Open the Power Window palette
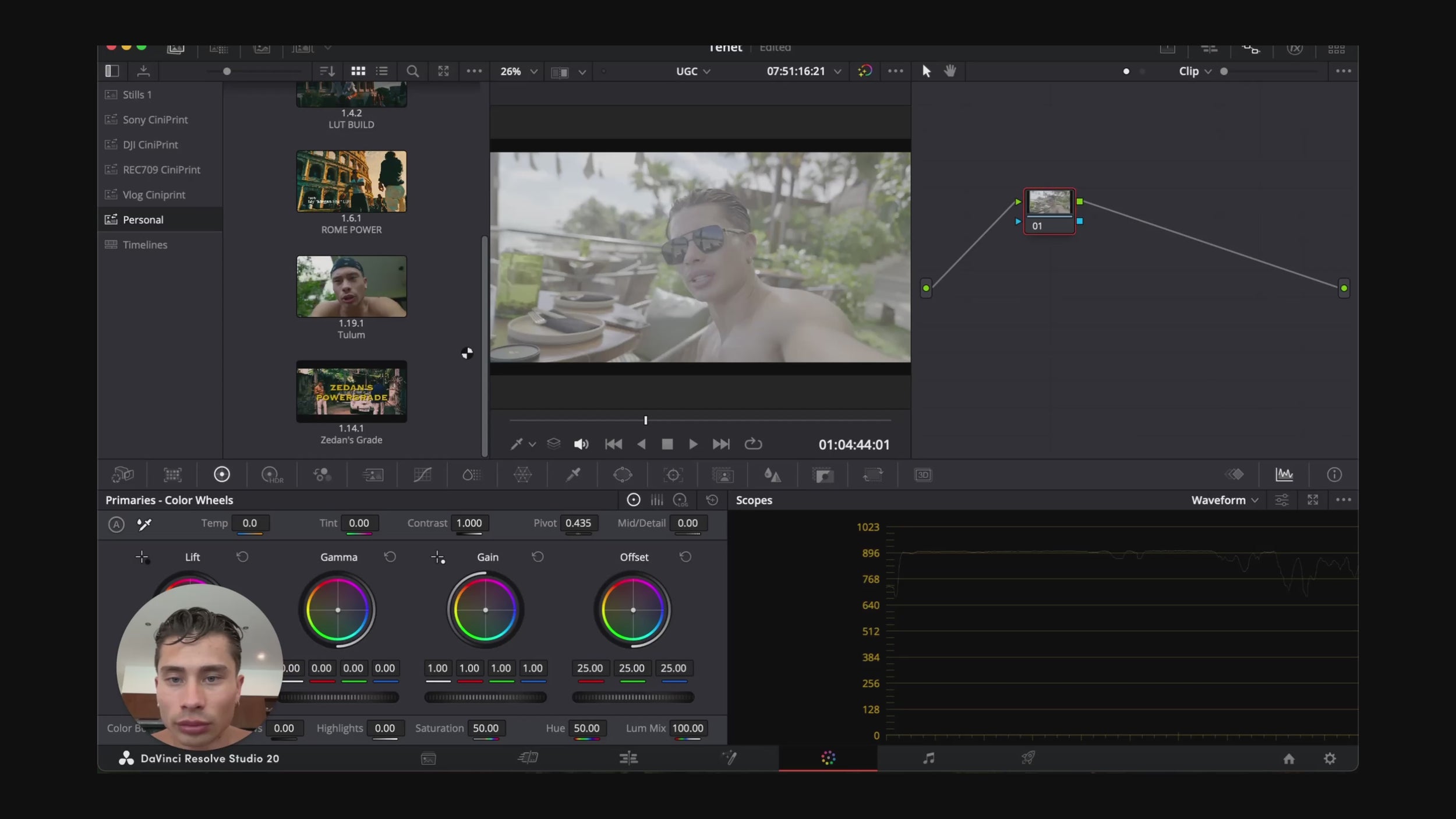The width and height of the screenshot is (1456, 819). pos(623,475)
